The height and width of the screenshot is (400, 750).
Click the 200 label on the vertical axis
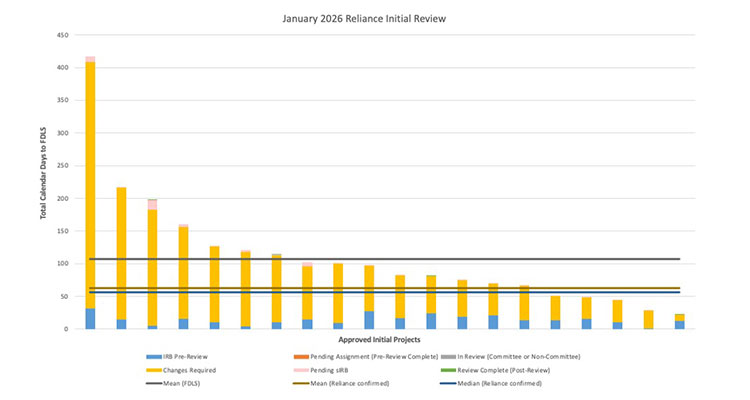[x=62, y=198]
